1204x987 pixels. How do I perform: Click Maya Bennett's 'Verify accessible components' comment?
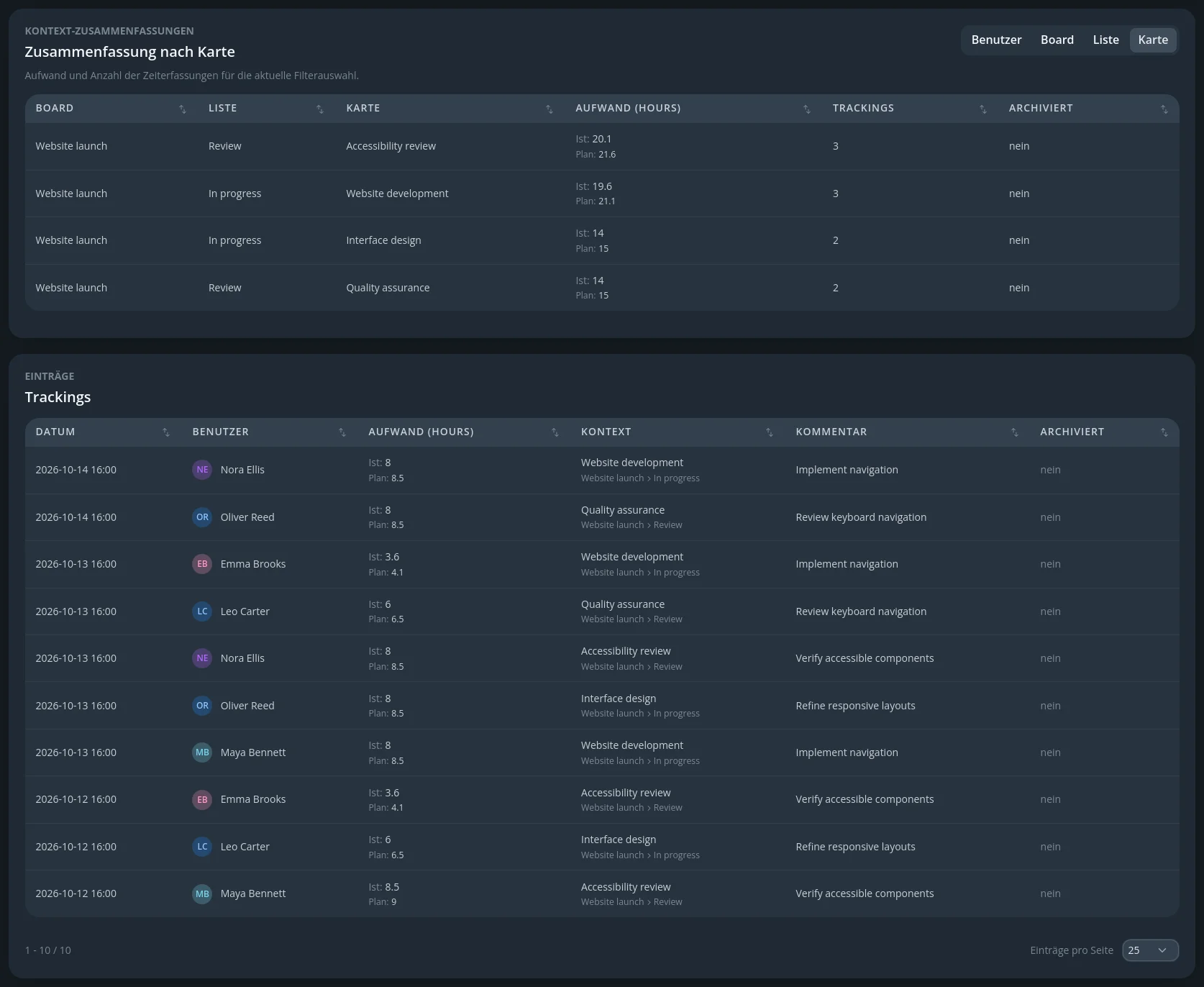pyautogui.click(x=865, y=893)
